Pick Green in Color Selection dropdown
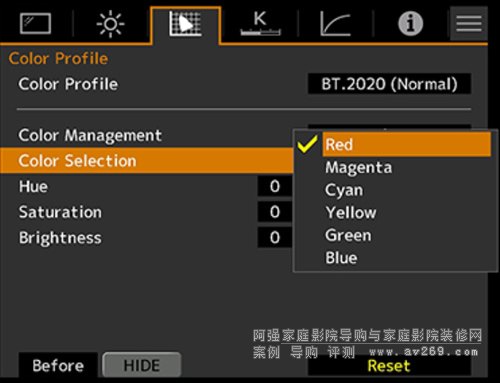 click(348, 235)
